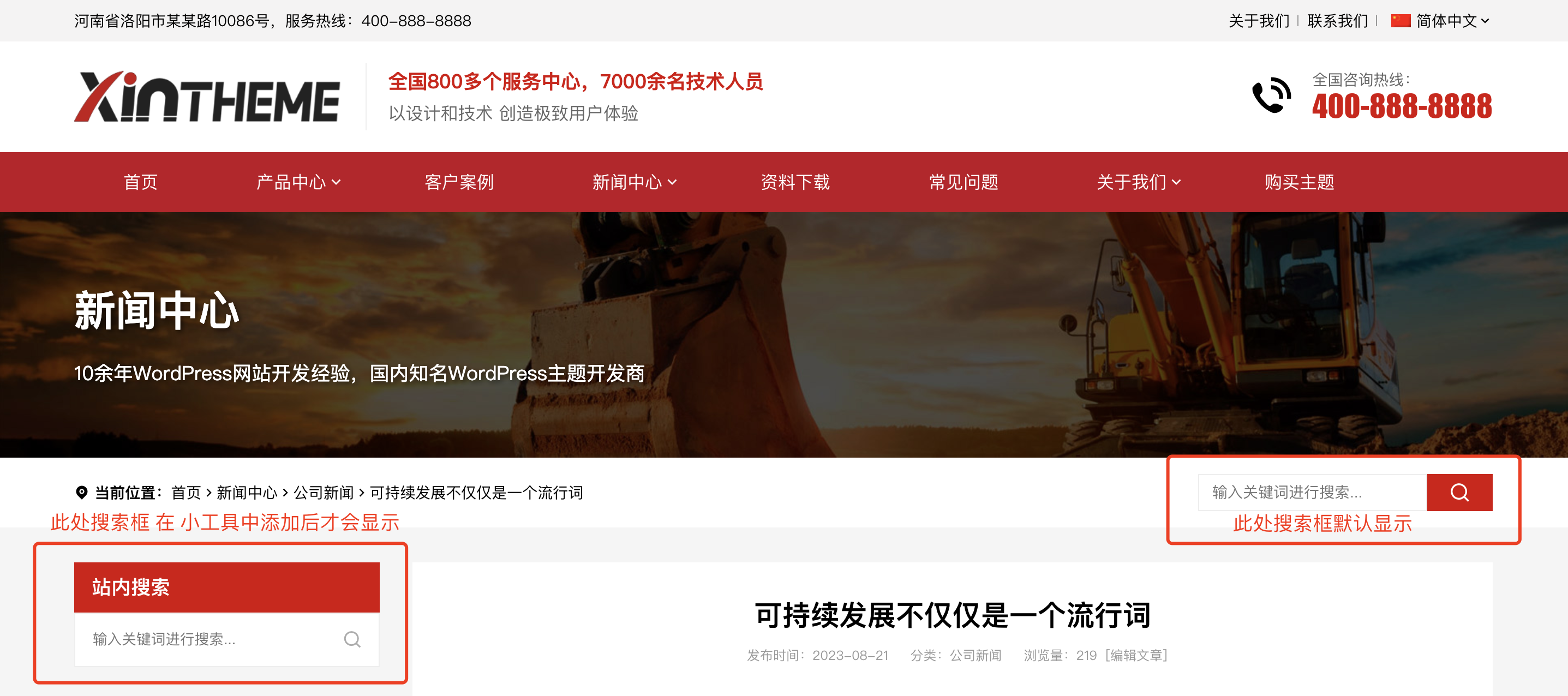This screenshot has width=1568, height=696.
Task: Open the 购买主题 menu item
Action: (1299, 182)
